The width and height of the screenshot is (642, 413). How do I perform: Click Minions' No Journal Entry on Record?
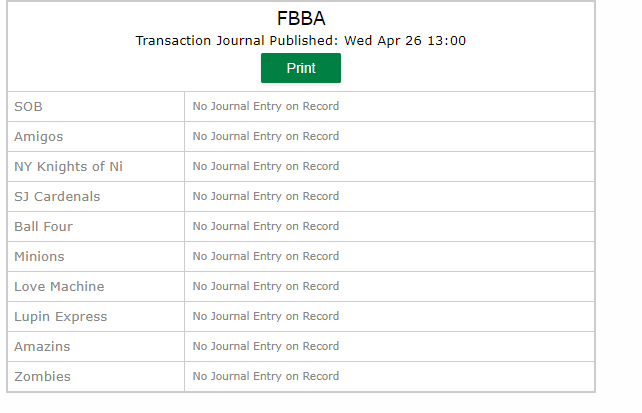[x=266, y=256]
